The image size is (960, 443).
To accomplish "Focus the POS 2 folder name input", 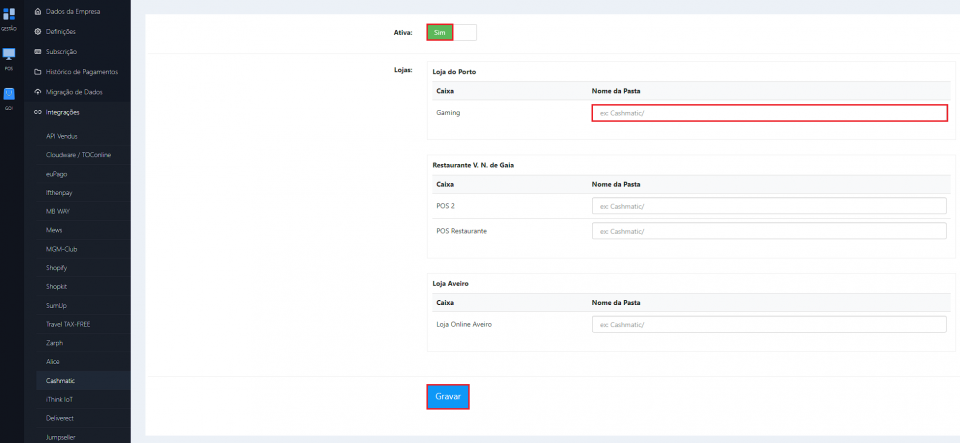I will click(768, 206).
